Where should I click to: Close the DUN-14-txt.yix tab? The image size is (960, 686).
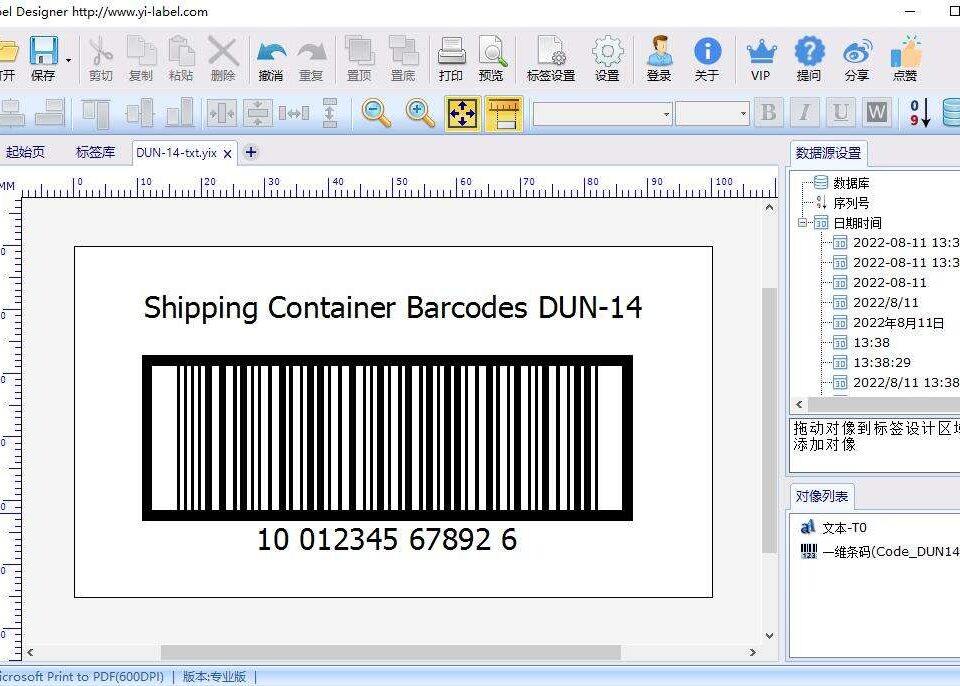pos(227,154)
